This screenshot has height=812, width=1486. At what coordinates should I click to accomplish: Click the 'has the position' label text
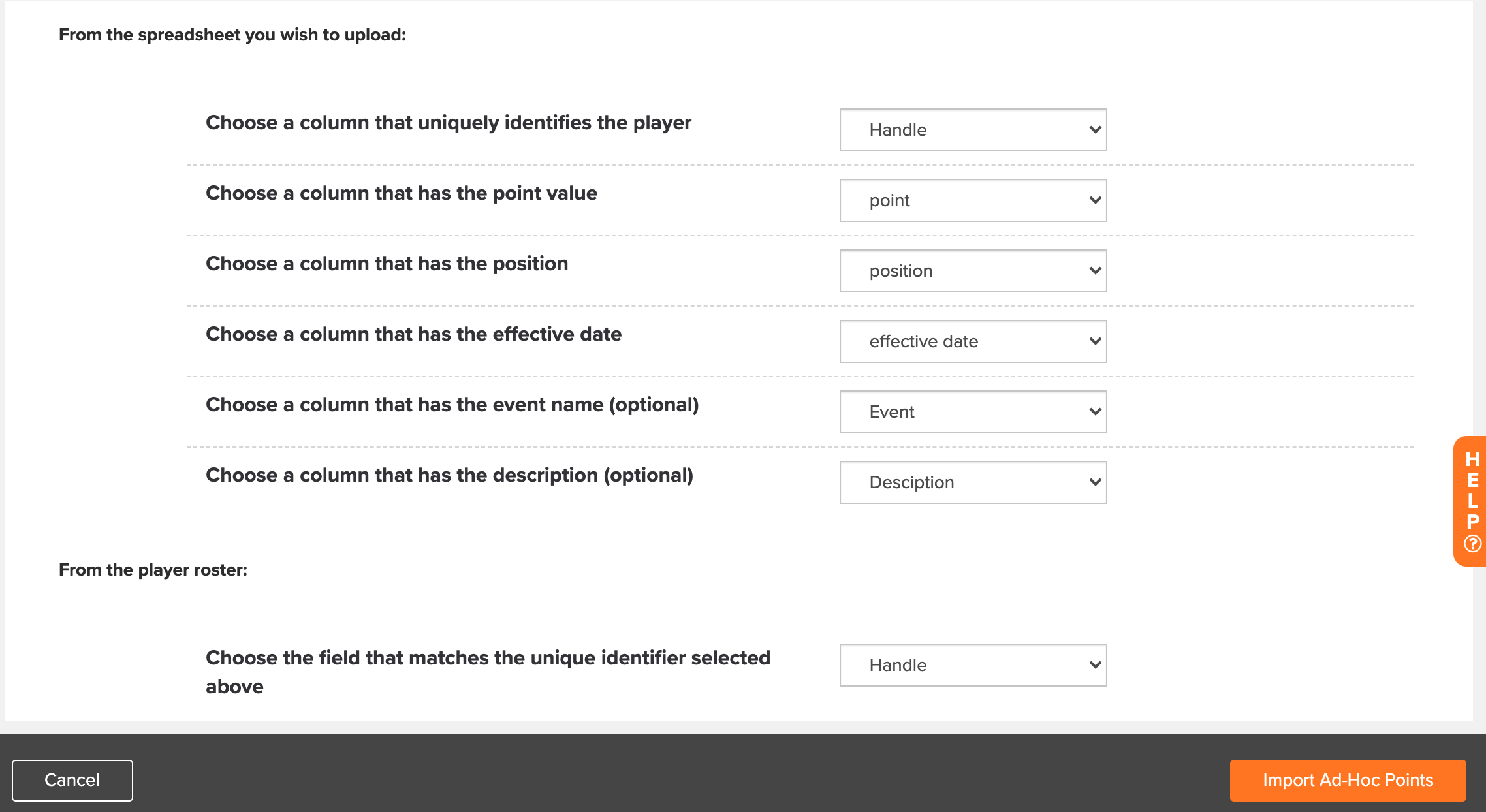point(387,264)
